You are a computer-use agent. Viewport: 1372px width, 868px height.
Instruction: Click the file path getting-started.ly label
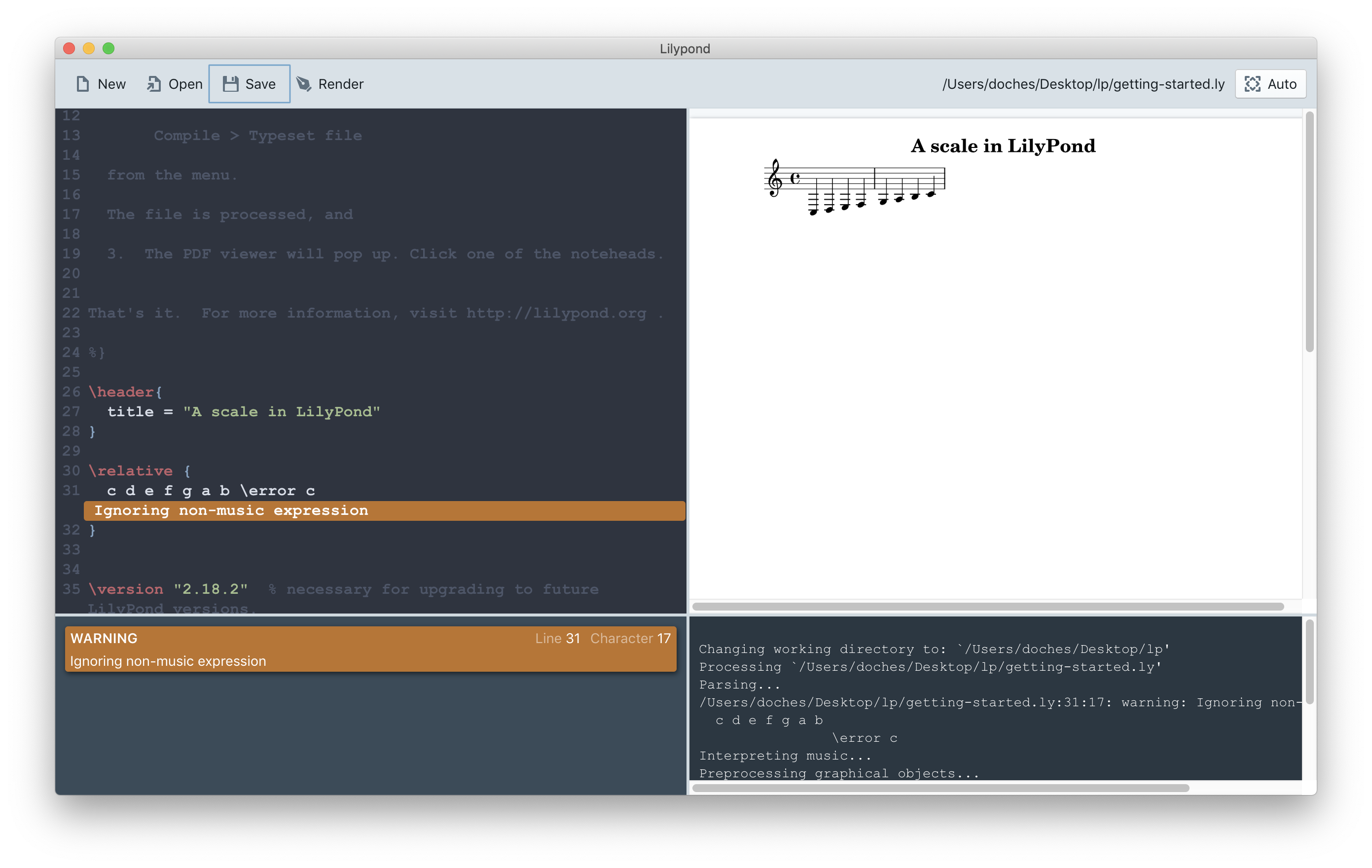pos(1083,84)
